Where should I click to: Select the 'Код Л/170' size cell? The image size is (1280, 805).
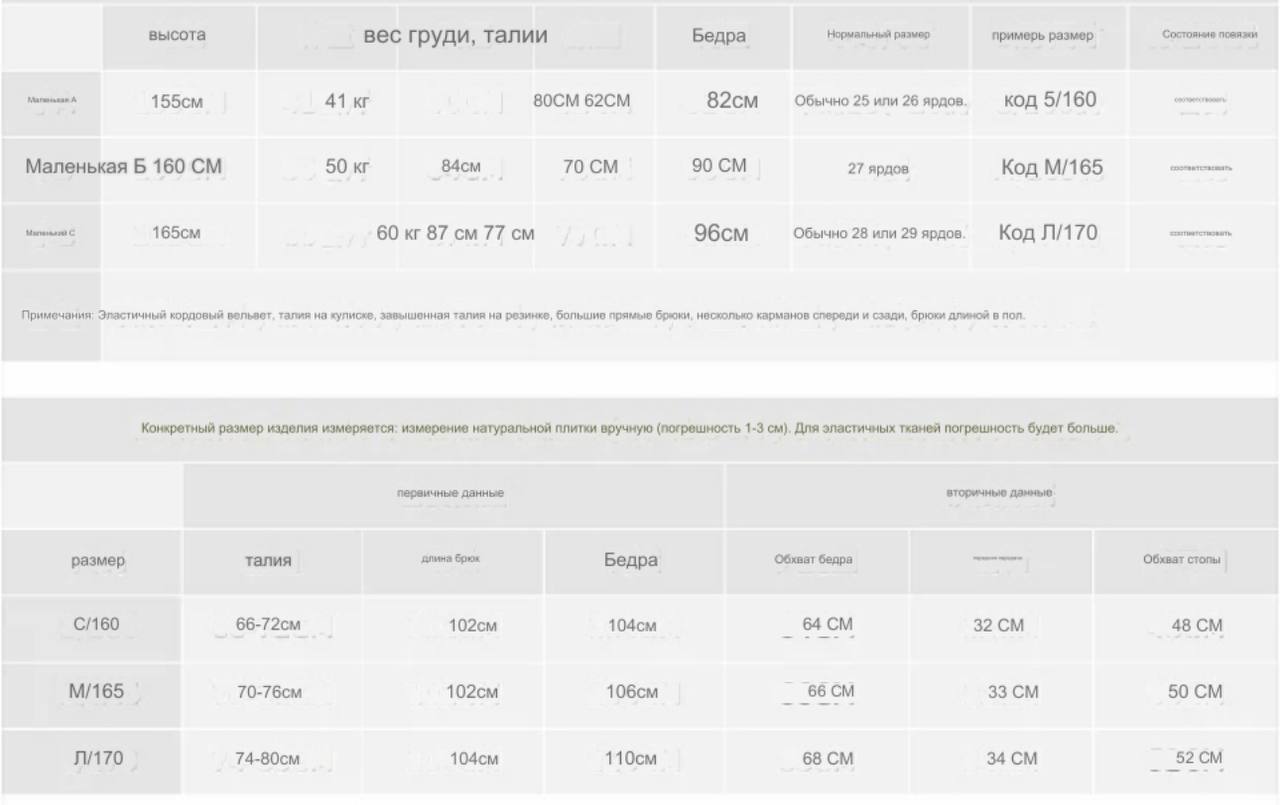click(x=1048, y=233)
